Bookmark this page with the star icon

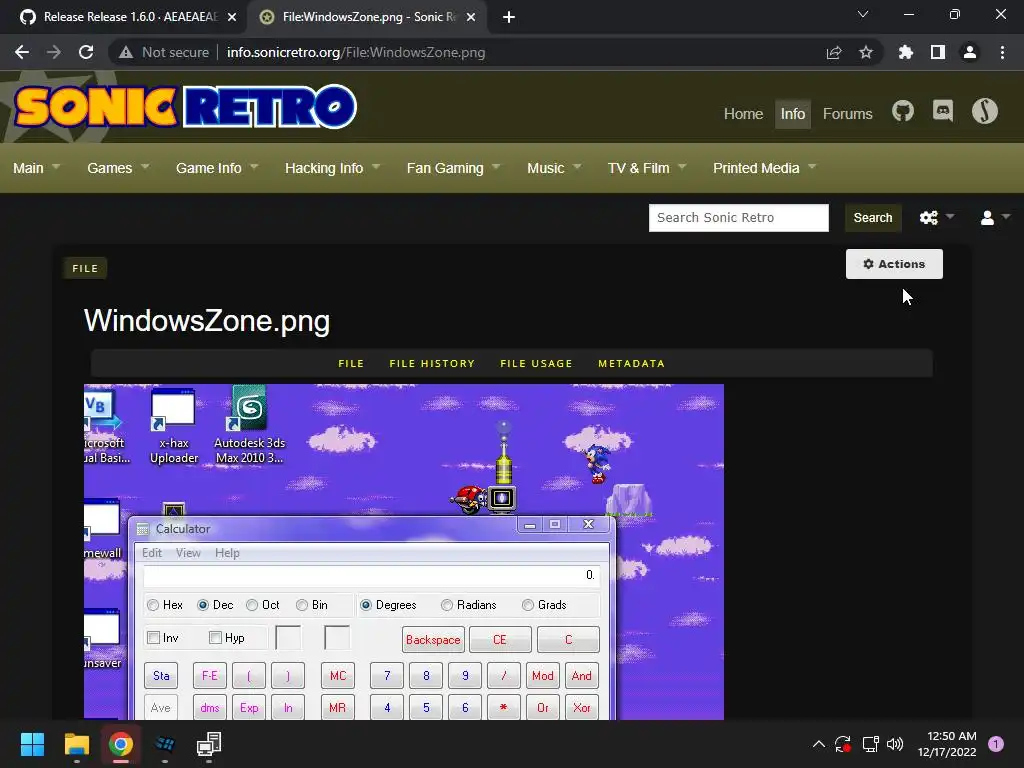click(865, 52)
